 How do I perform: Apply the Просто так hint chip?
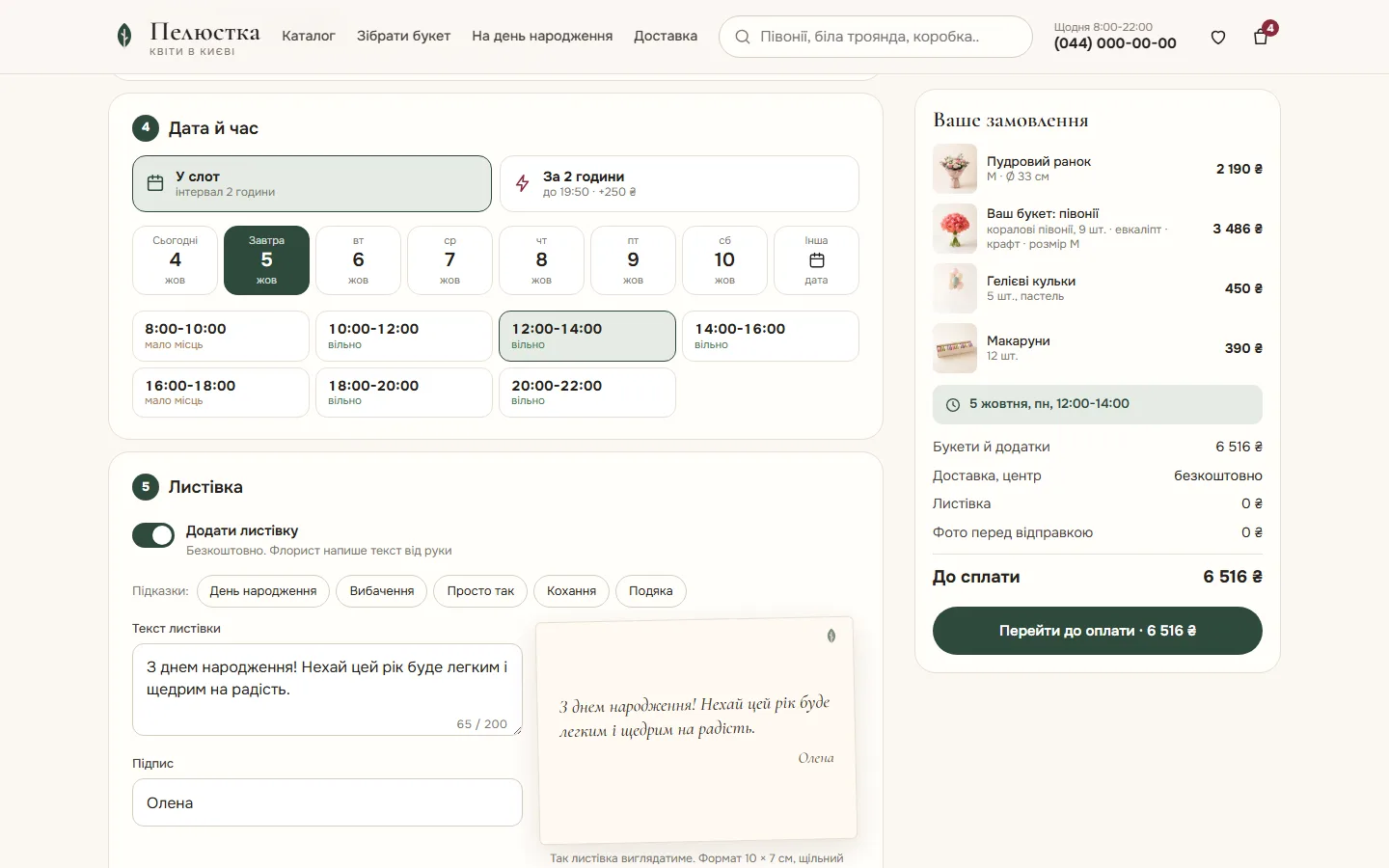480,591
